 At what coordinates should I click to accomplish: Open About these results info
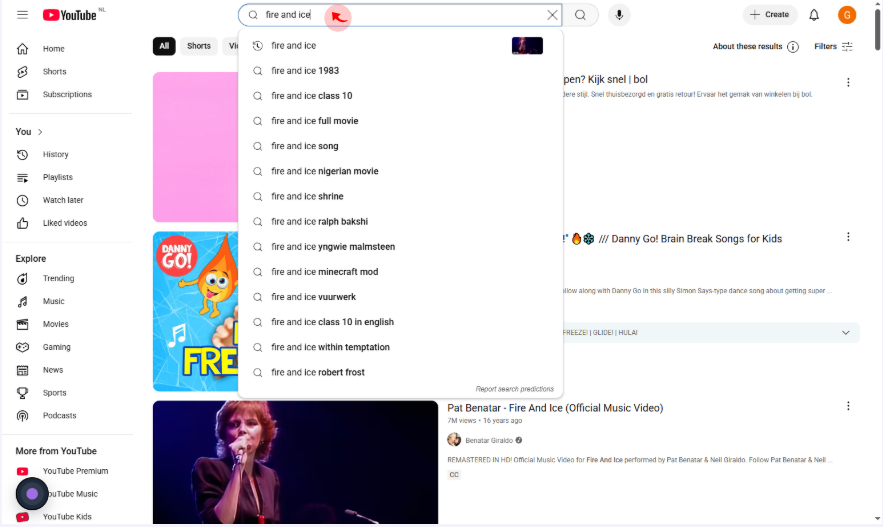click(x=755, y=47)
